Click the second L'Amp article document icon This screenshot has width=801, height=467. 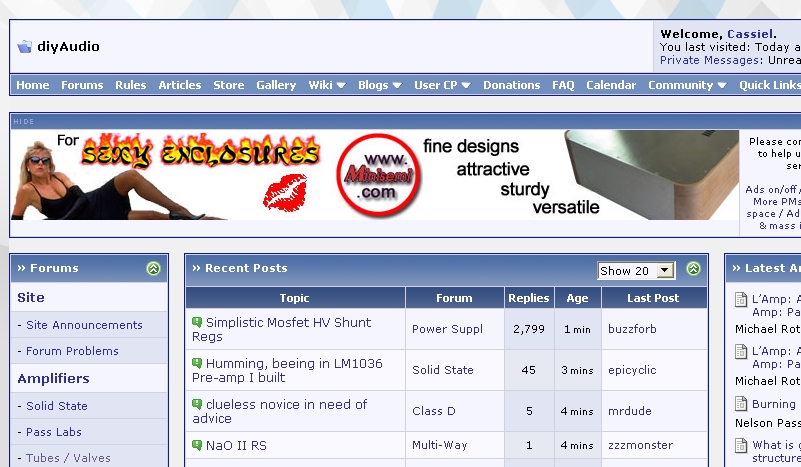(x=741, y=351)
